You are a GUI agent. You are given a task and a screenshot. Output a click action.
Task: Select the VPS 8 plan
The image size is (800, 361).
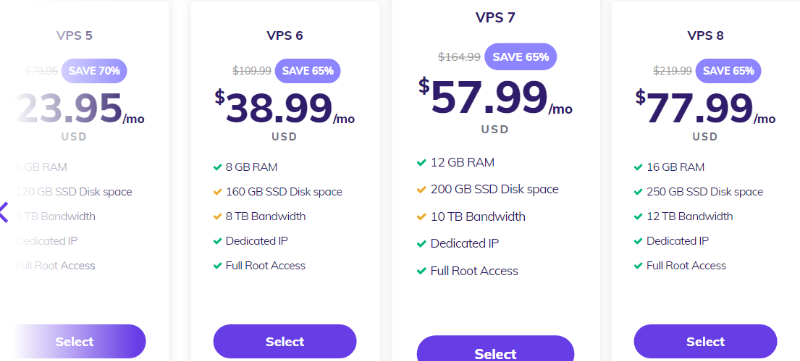[705, 341]
